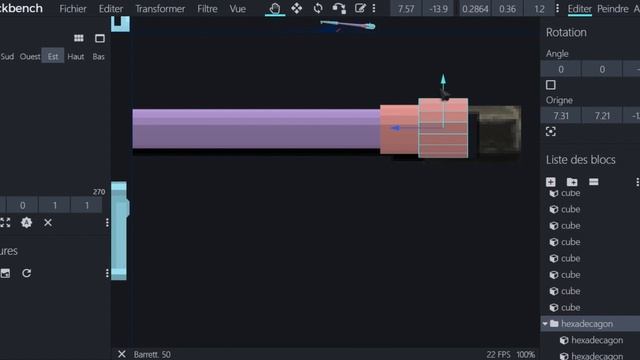Select the Pivot tool

click(x=339, y=8)
